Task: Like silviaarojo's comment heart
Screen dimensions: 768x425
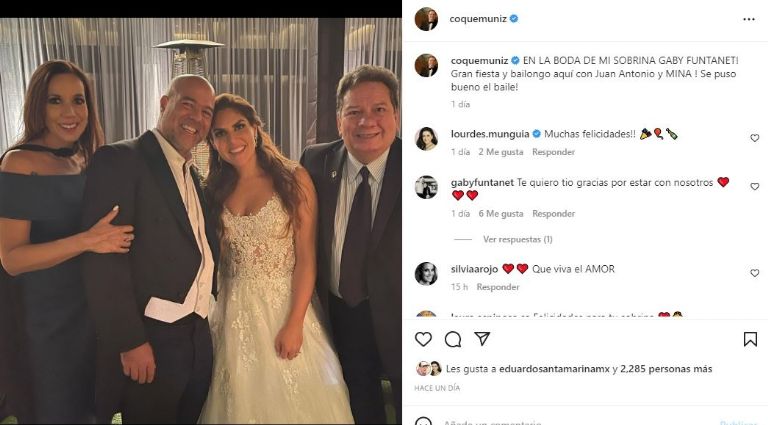Action: pos(754,273)
